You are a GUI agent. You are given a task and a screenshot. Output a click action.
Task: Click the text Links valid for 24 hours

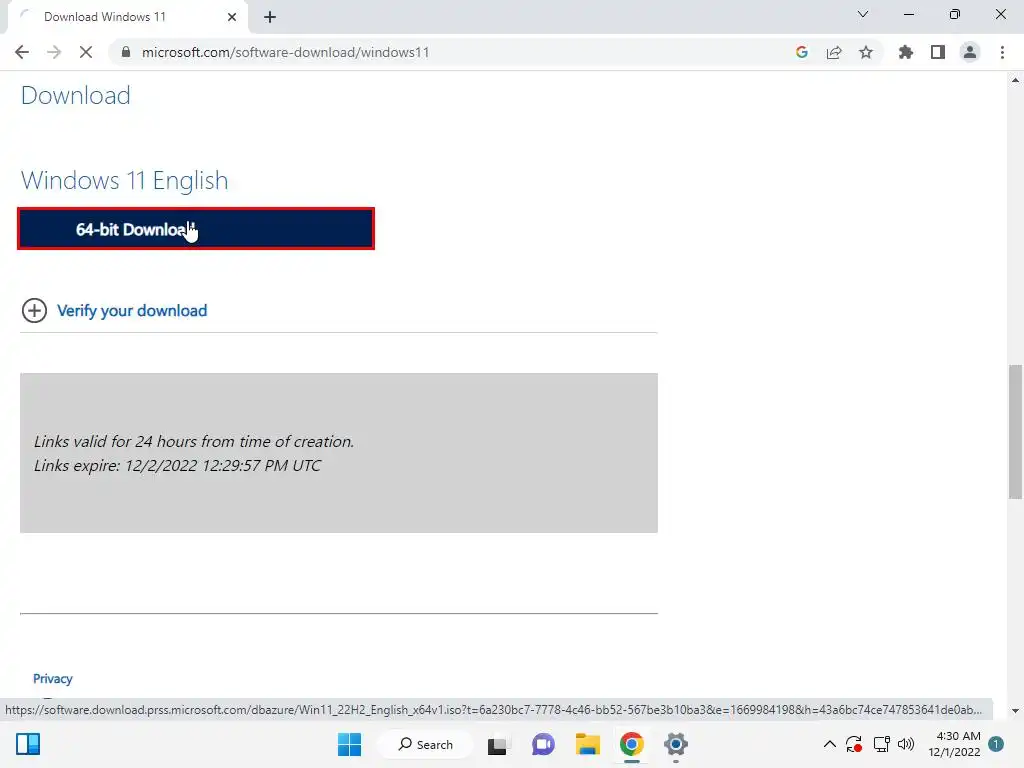pyautogui.click(x=194, y=441)
